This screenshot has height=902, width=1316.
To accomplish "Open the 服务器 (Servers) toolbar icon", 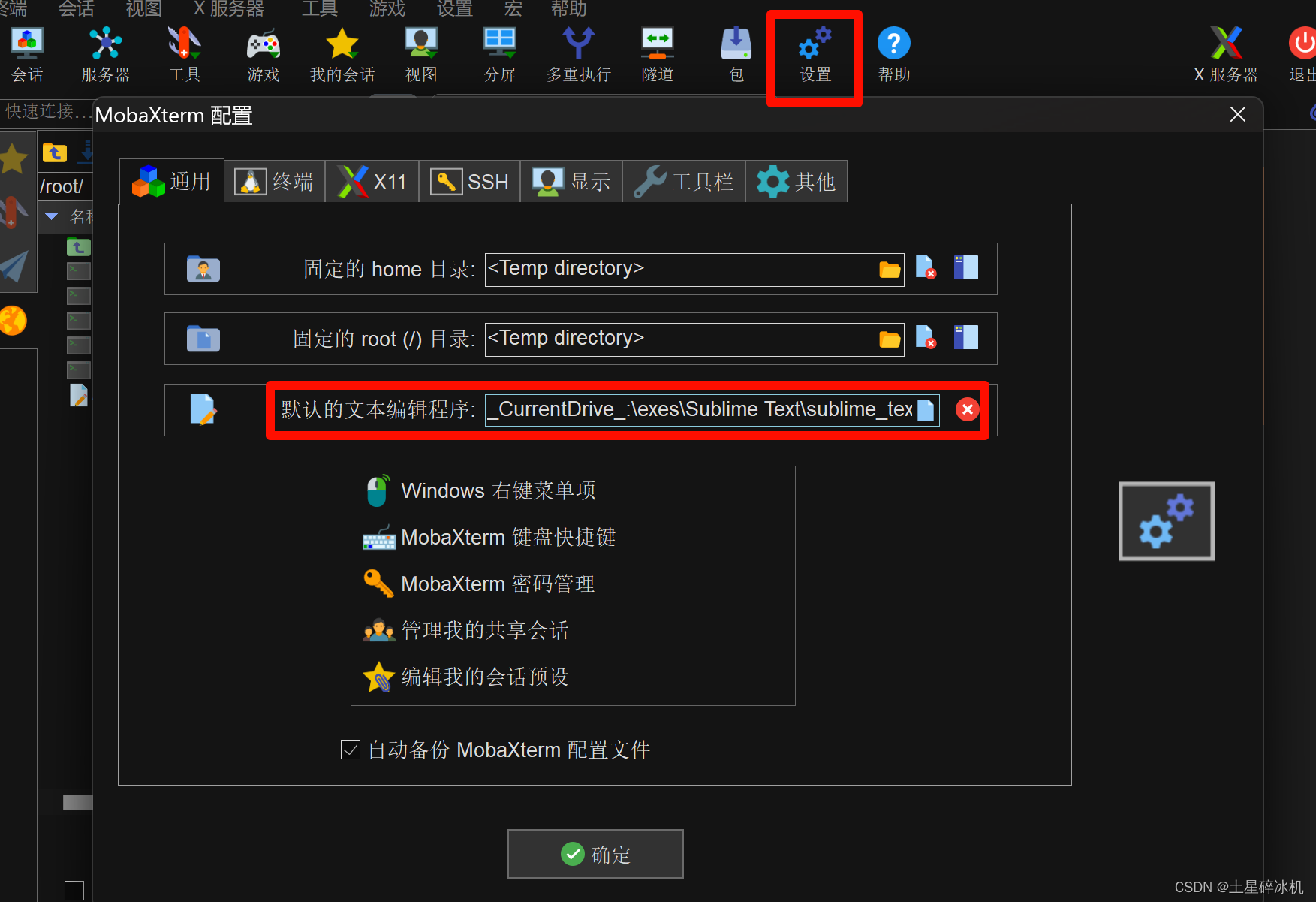I will pyautogui.click(x=106, y=54).
